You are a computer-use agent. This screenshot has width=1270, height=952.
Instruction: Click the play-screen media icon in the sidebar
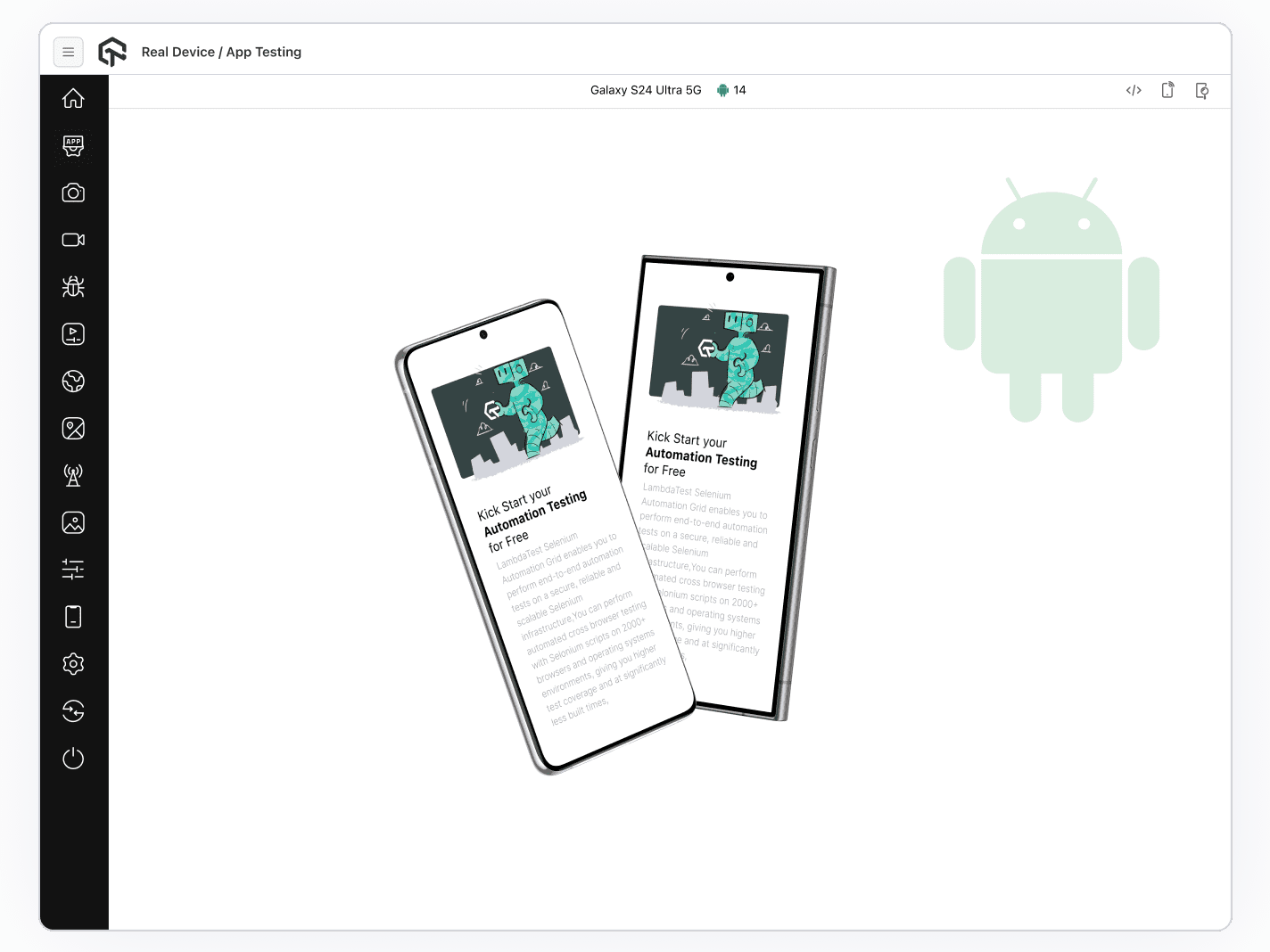(x=73, y=334)
